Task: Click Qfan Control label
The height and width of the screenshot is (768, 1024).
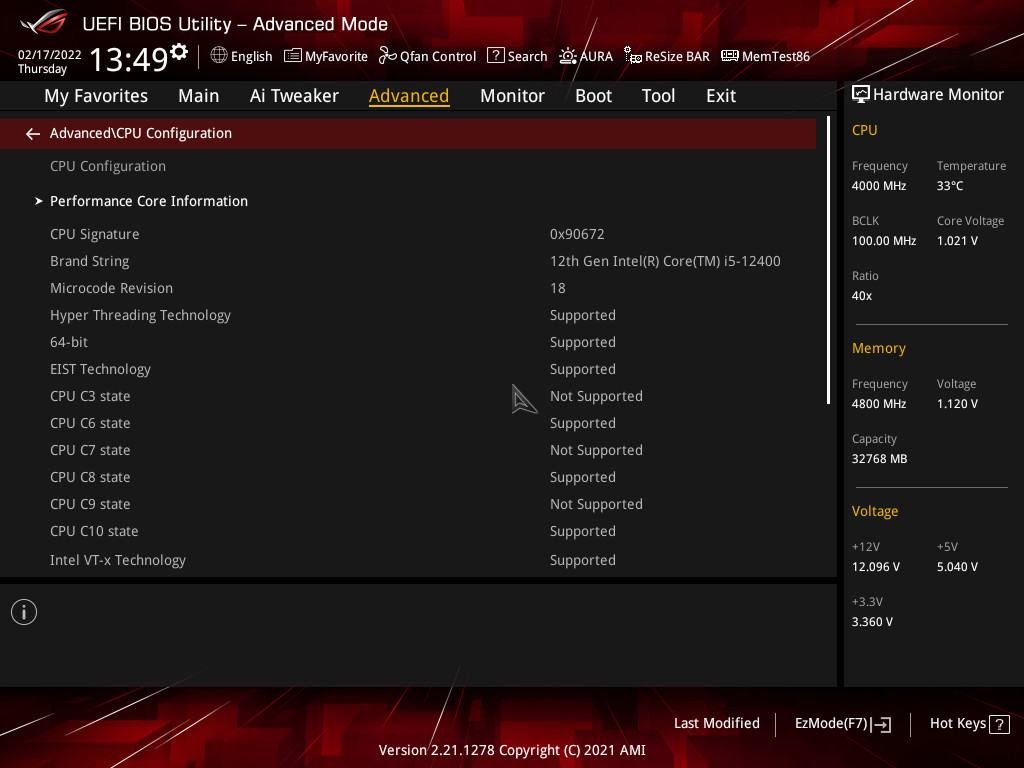Action: pos(438,57)
